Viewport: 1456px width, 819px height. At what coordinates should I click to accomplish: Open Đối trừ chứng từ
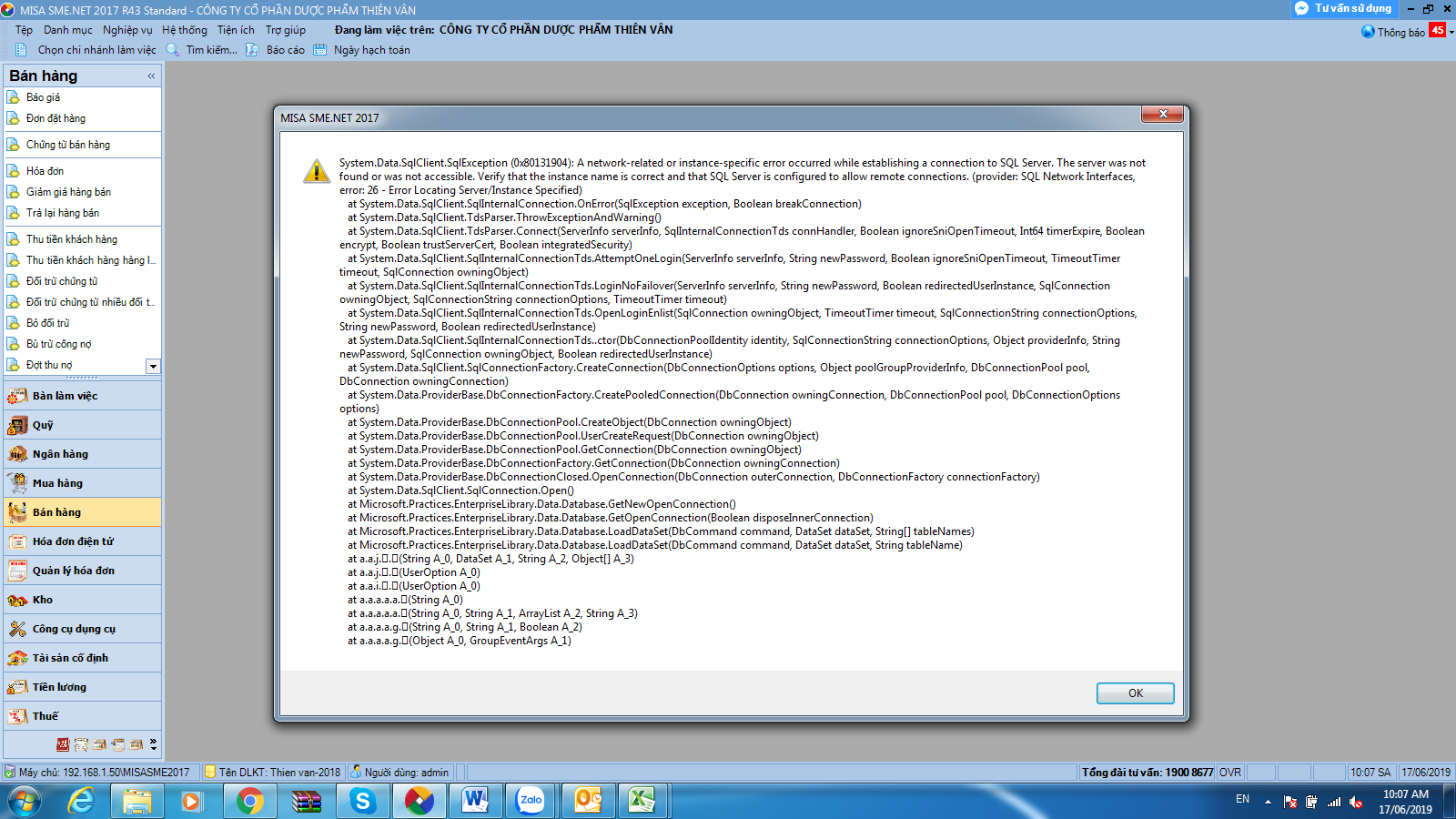(x=62, y=281)
